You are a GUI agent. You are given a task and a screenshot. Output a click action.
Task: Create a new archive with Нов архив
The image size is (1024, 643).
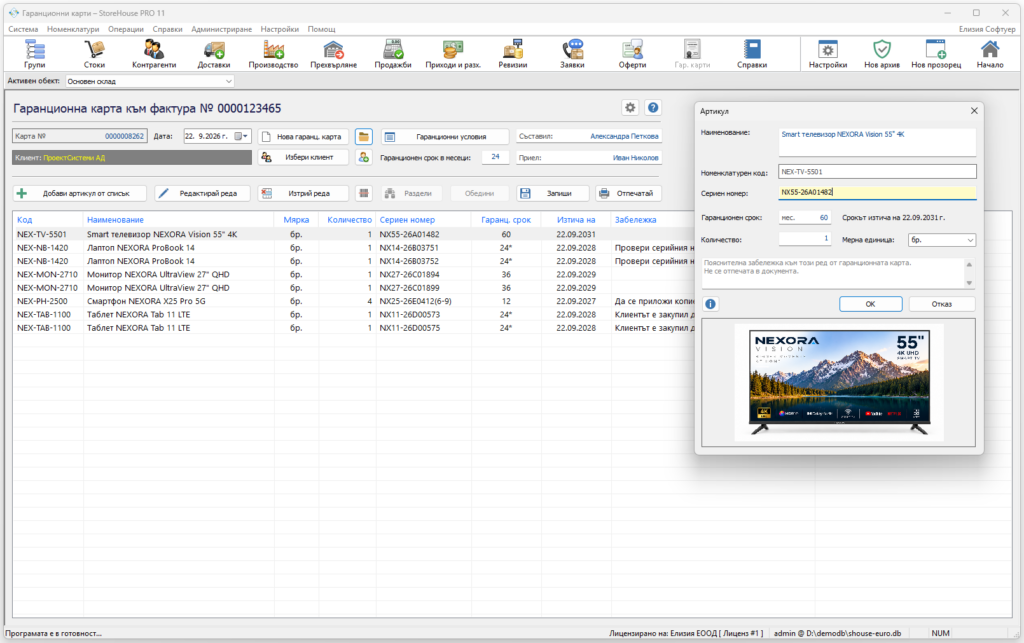[x=882, y=54]
